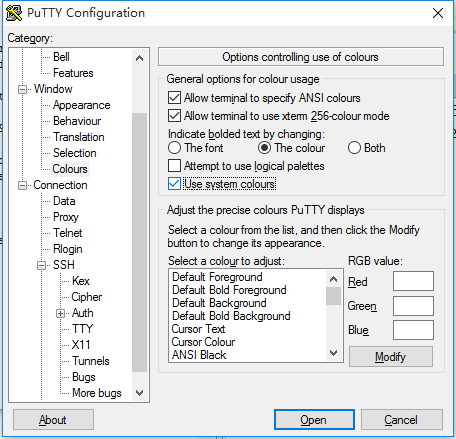The width and height of the screenshot is (456, 439).
Task: Open X11 settings
Action: point(81,345)
